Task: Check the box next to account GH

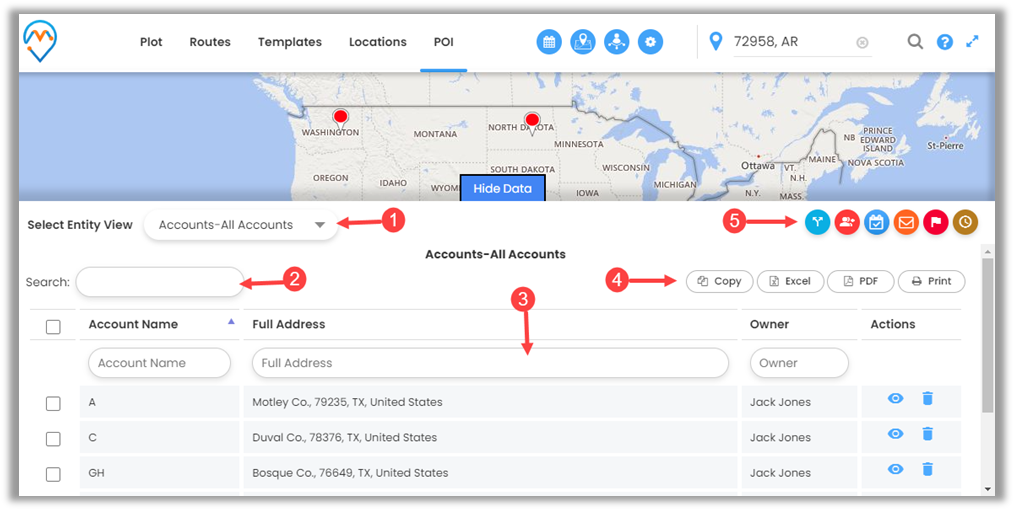Action: tap(54, 474)
